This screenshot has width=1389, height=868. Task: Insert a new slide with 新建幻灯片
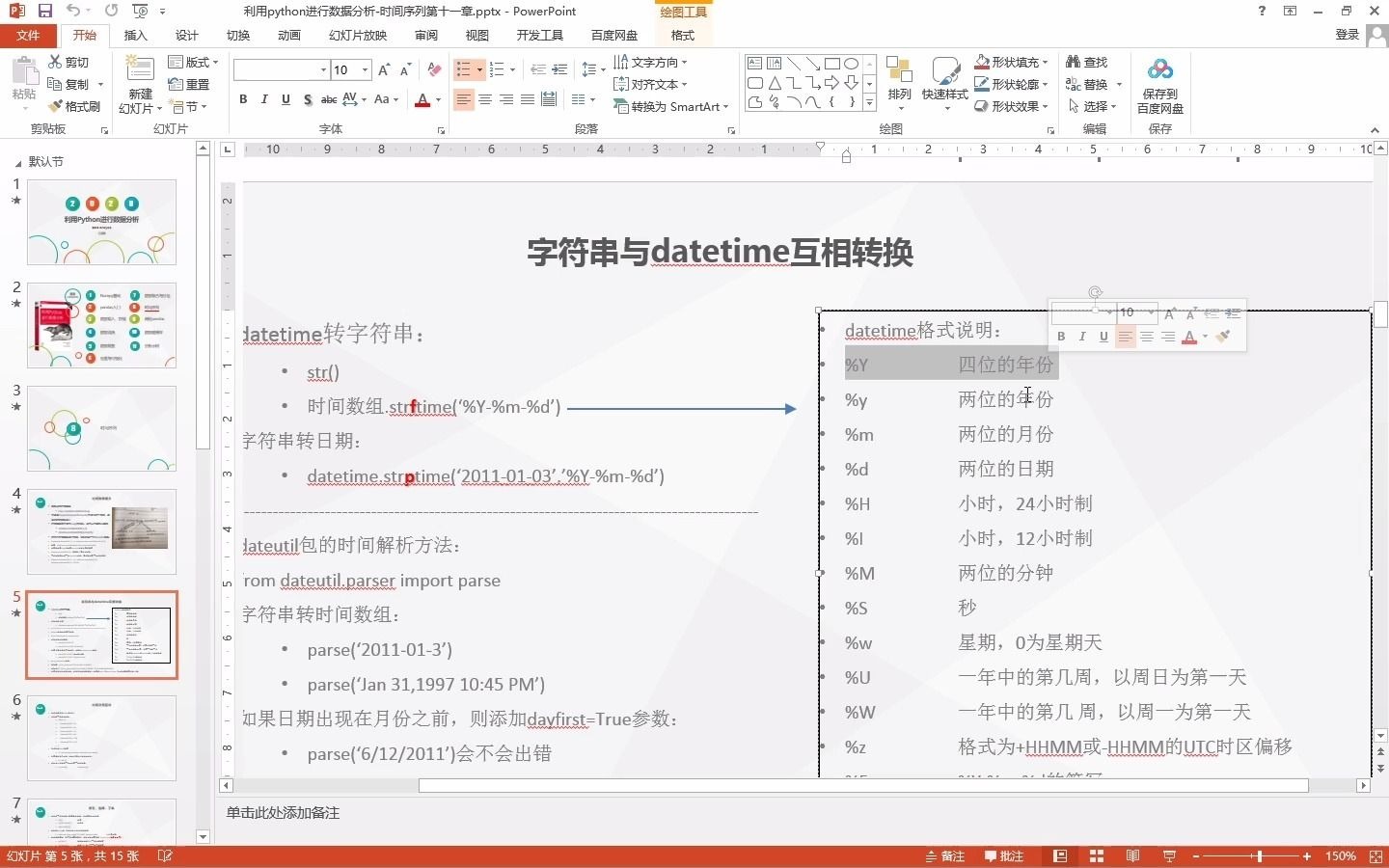140,85
